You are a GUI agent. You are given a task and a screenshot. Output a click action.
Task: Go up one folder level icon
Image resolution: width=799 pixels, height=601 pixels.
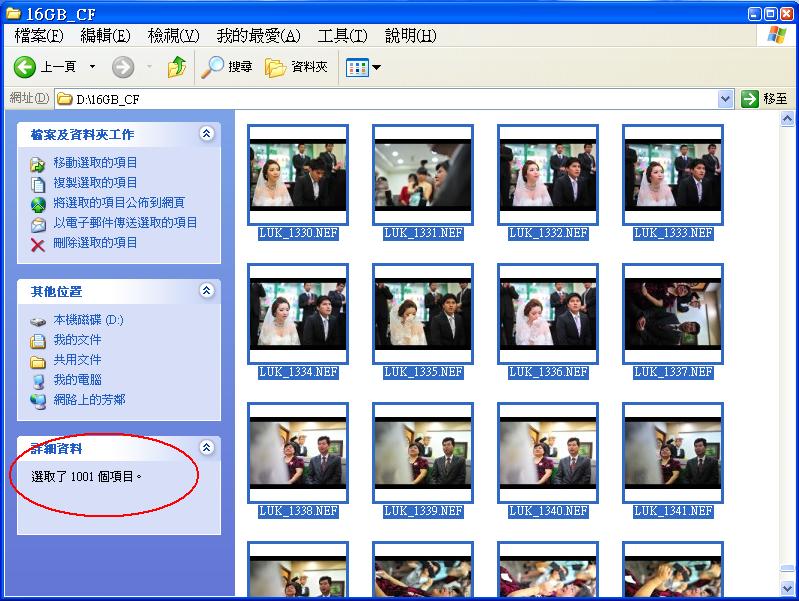coord(177,67)
